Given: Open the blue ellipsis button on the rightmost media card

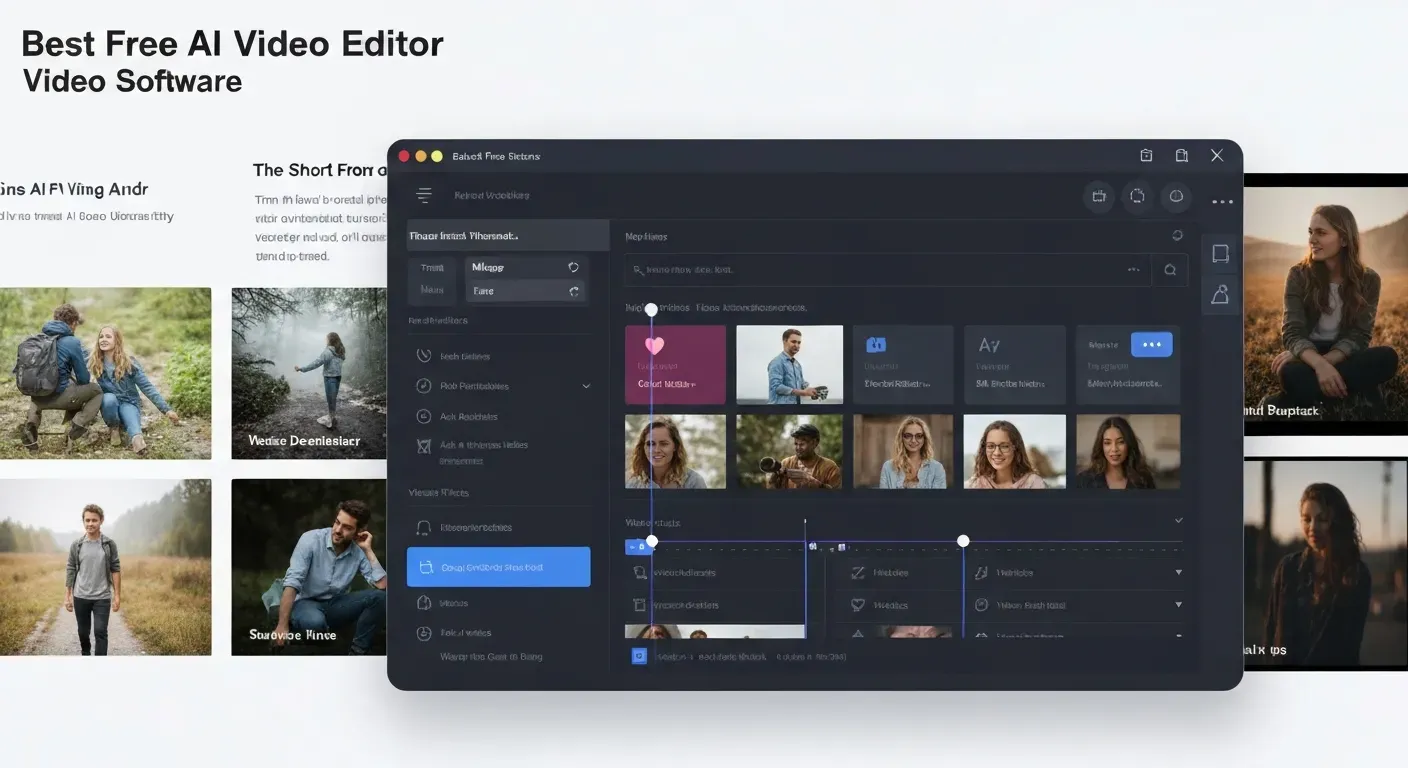Looking at the screenshot, I should point(1152,343).
